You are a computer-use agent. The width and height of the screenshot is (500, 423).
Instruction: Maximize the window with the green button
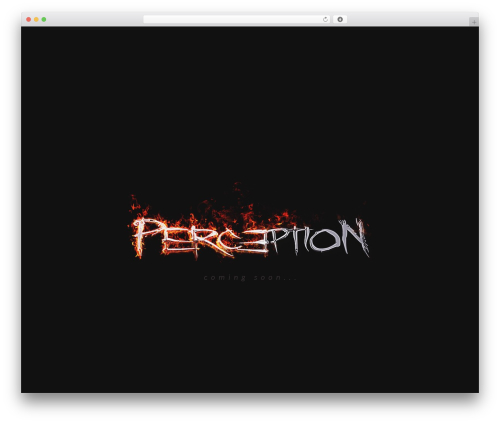point(44,19)
